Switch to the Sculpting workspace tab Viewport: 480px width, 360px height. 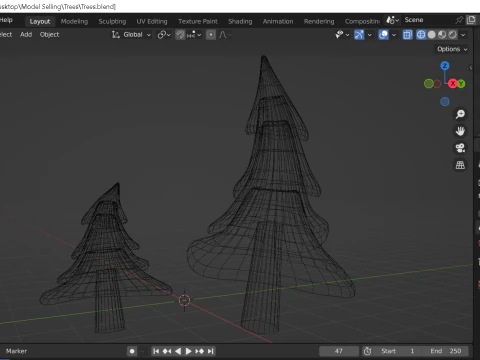(112, 21)
